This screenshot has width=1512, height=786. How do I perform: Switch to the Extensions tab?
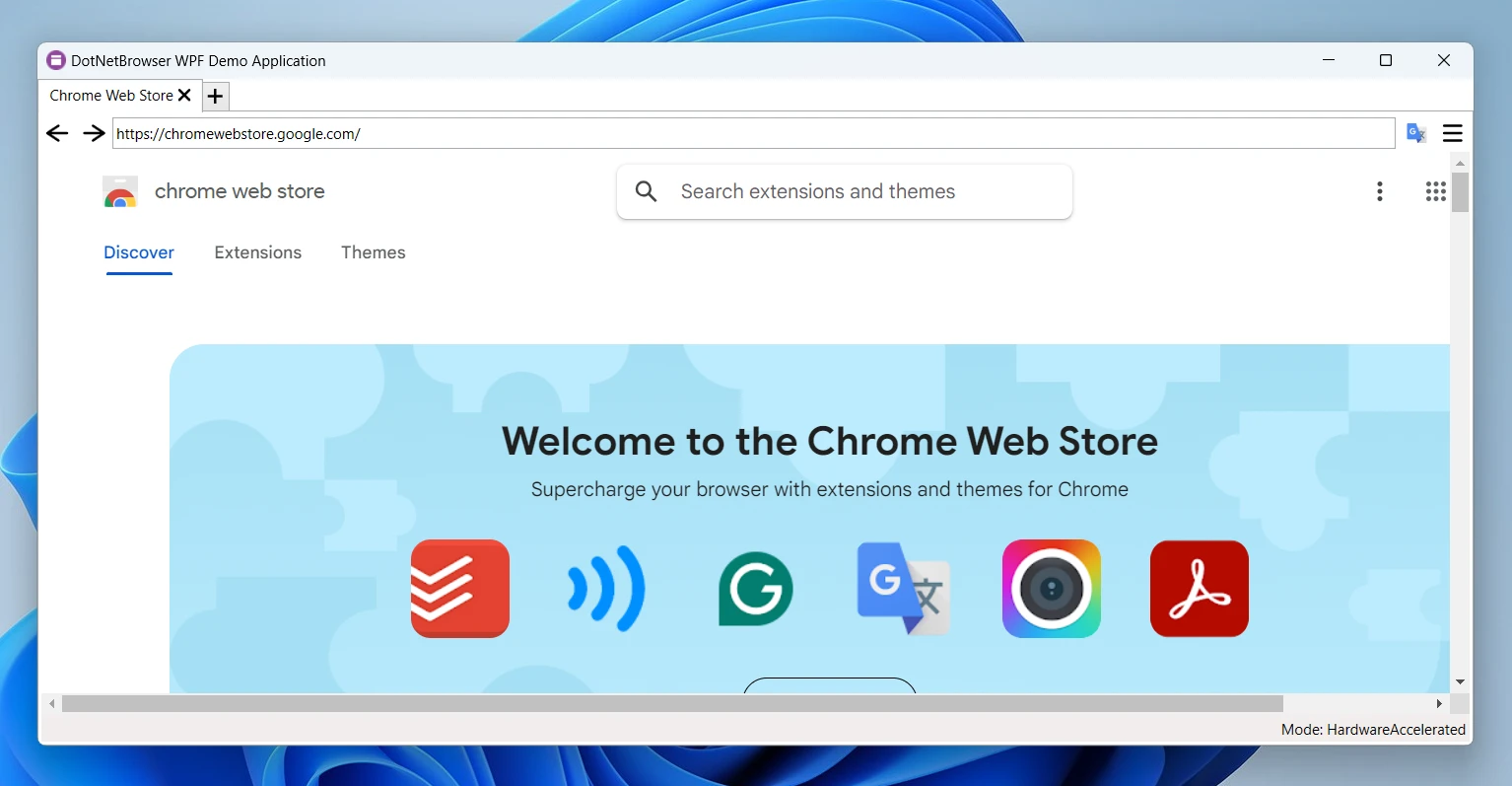click(258, 252)
